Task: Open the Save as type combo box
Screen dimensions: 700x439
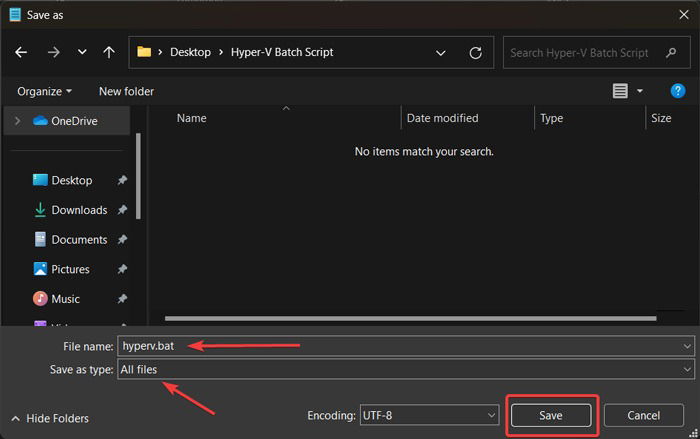Action: [x=406, y=369]
